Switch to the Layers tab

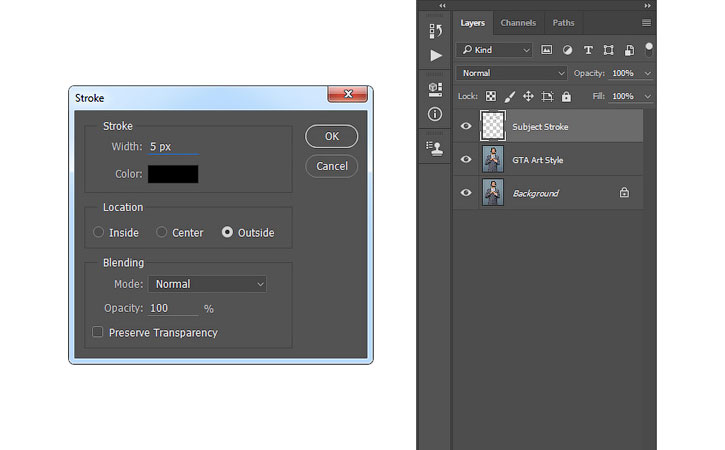[473, 23]
